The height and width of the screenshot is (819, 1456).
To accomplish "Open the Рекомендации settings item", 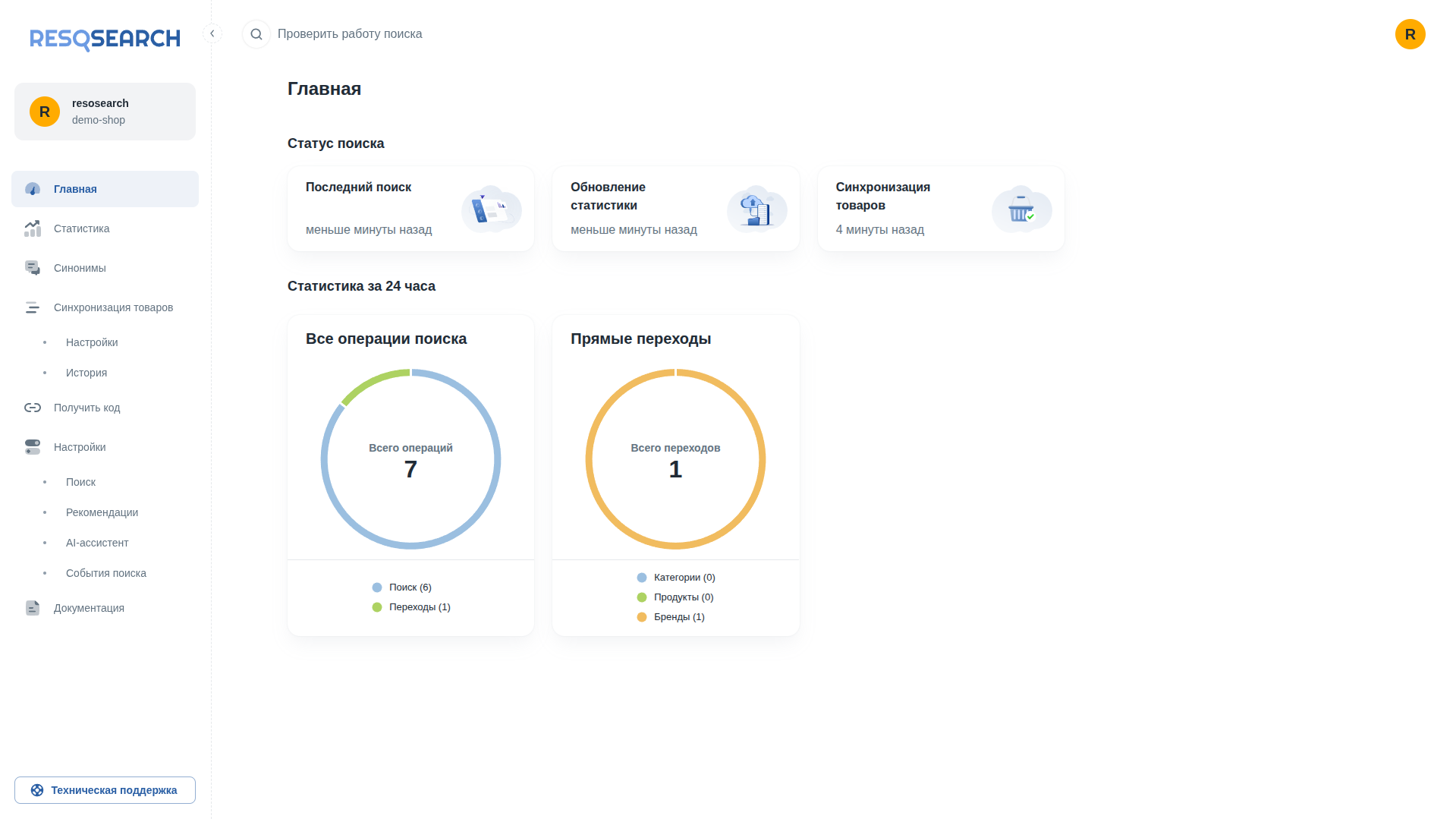I will [102, 512].
